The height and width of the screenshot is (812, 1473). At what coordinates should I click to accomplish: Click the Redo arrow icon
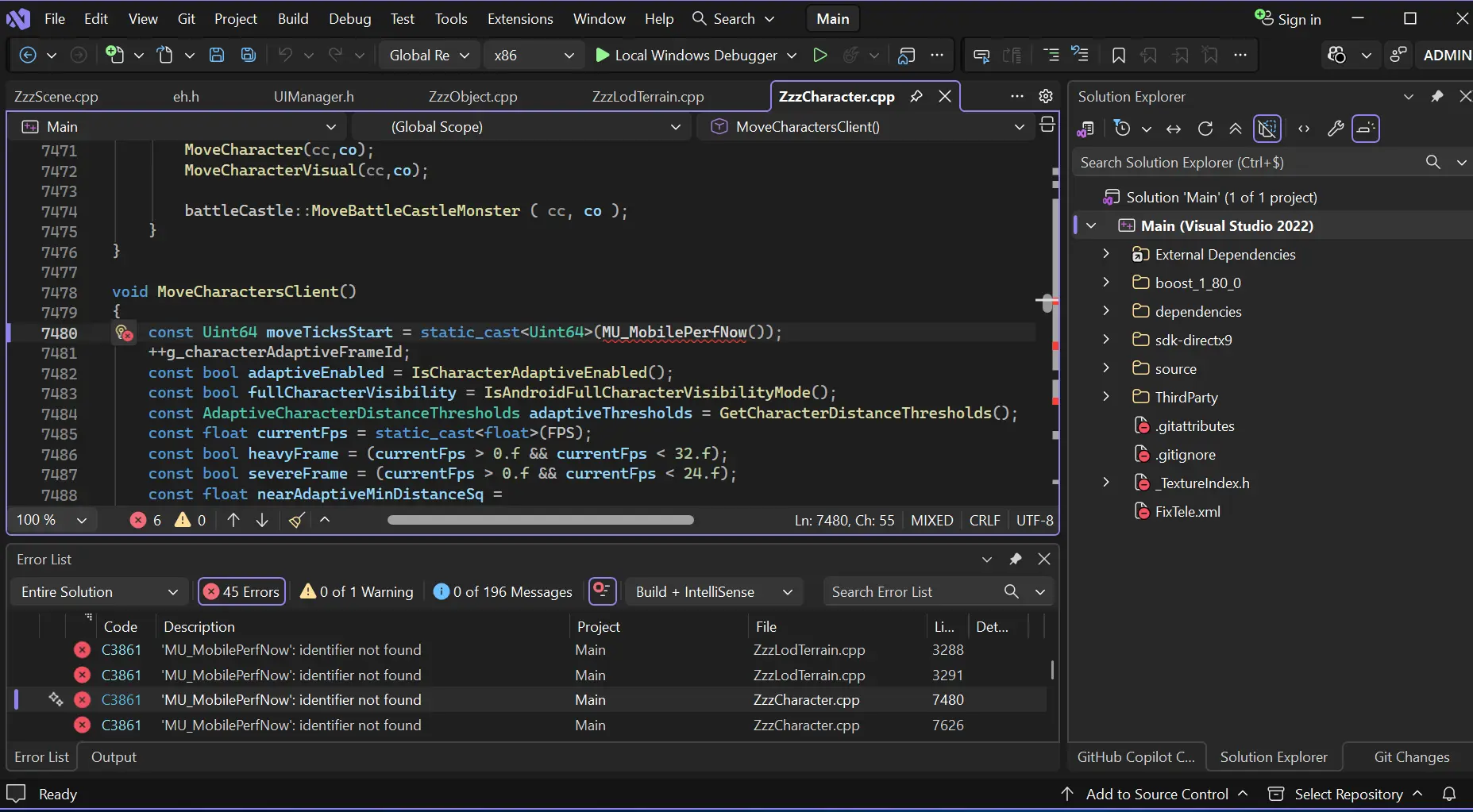tap(336, 55)
